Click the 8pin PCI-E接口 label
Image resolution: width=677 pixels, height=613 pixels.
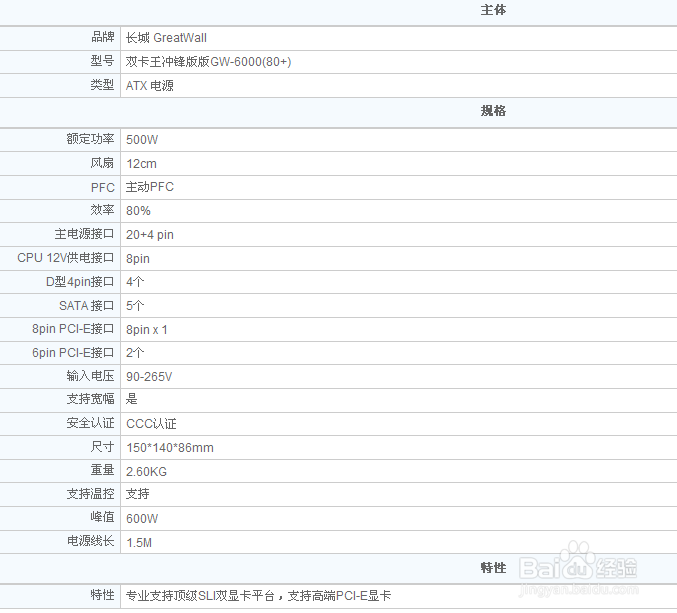tap(73, 329)
